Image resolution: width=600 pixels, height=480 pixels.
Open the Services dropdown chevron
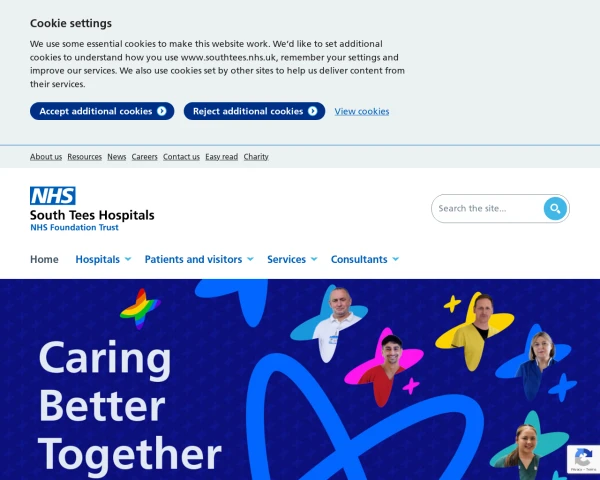click(314, 259)
